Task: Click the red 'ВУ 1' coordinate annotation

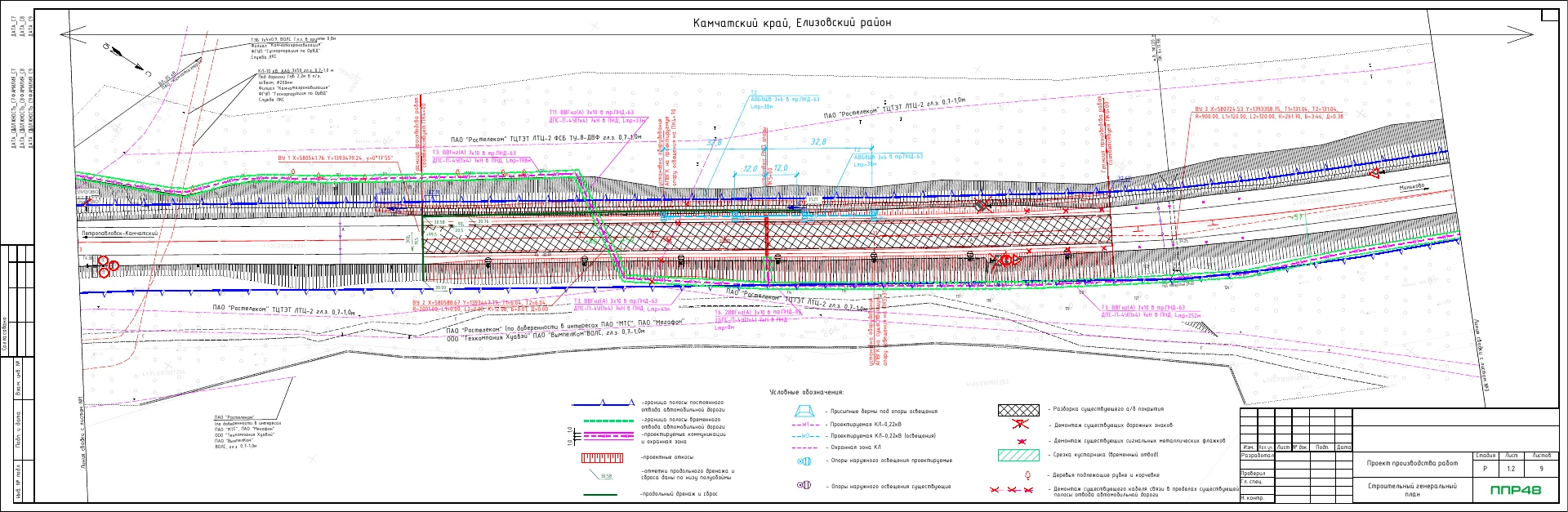Action: (336, 158)
